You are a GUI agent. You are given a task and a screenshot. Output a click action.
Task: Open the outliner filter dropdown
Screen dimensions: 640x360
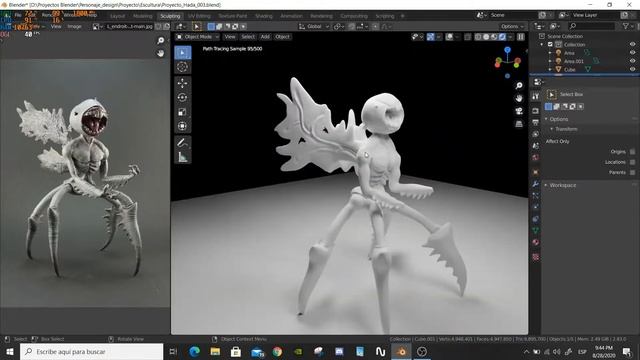[x=628, y=26]
